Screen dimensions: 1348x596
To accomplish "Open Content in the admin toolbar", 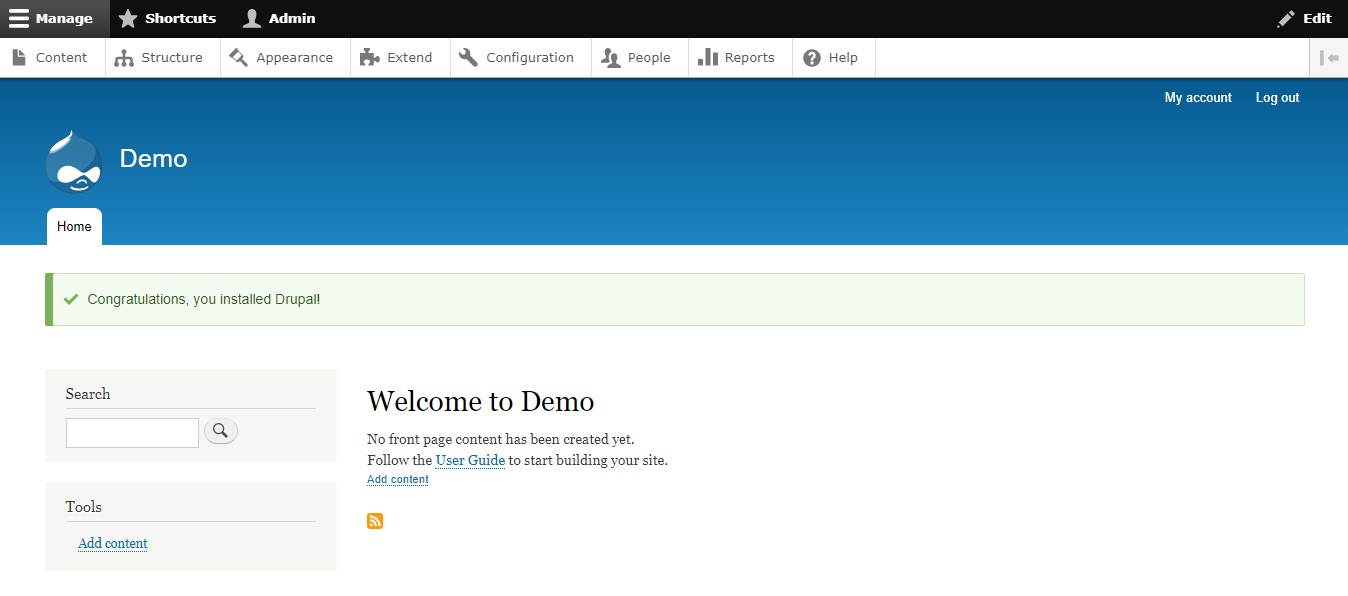I will pyautogui.click(x=51, y=58).
